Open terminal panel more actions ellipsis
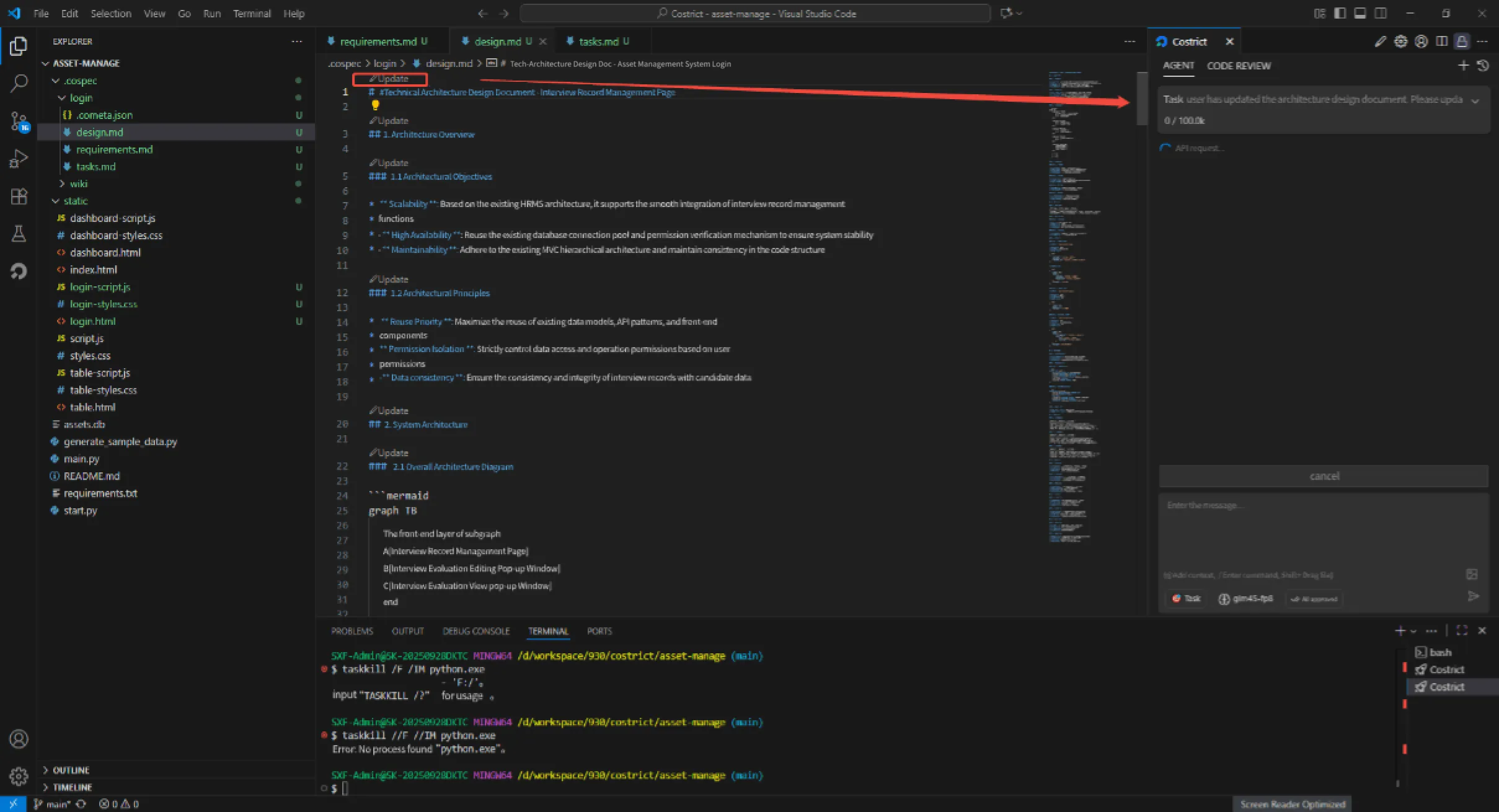1499x812 pixels. [x=1431, y=630]
